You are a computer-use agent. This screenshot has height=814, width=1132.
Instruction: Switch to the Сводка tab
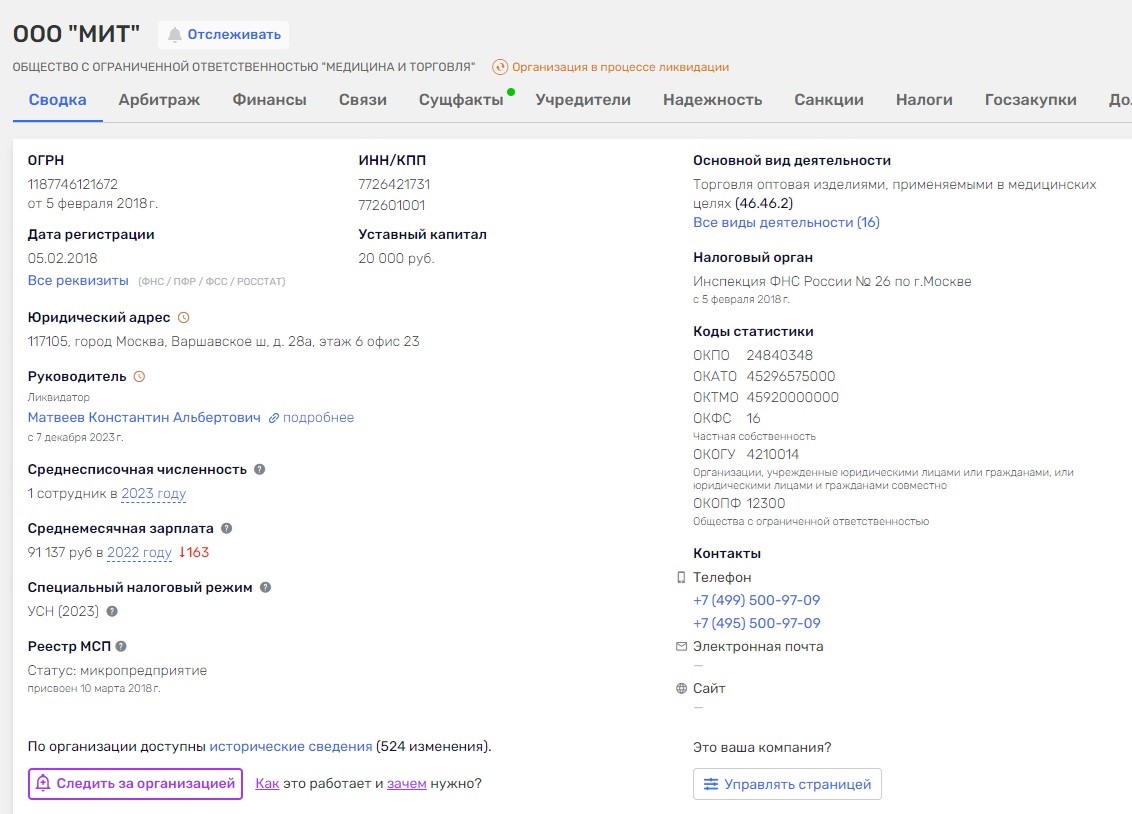point(58,100)
